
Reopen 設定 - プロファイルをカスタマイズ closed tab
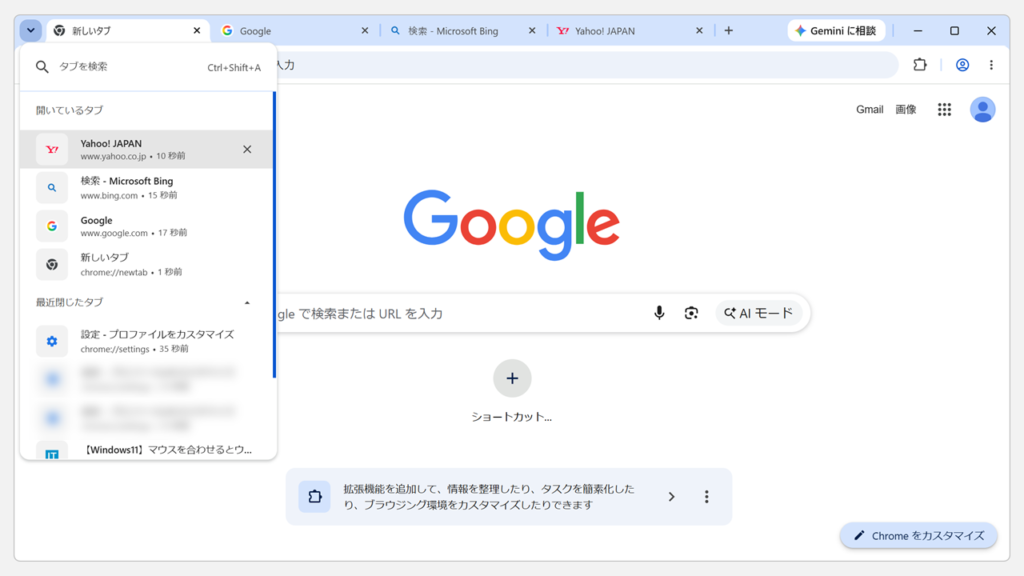(x=147, y=341)
